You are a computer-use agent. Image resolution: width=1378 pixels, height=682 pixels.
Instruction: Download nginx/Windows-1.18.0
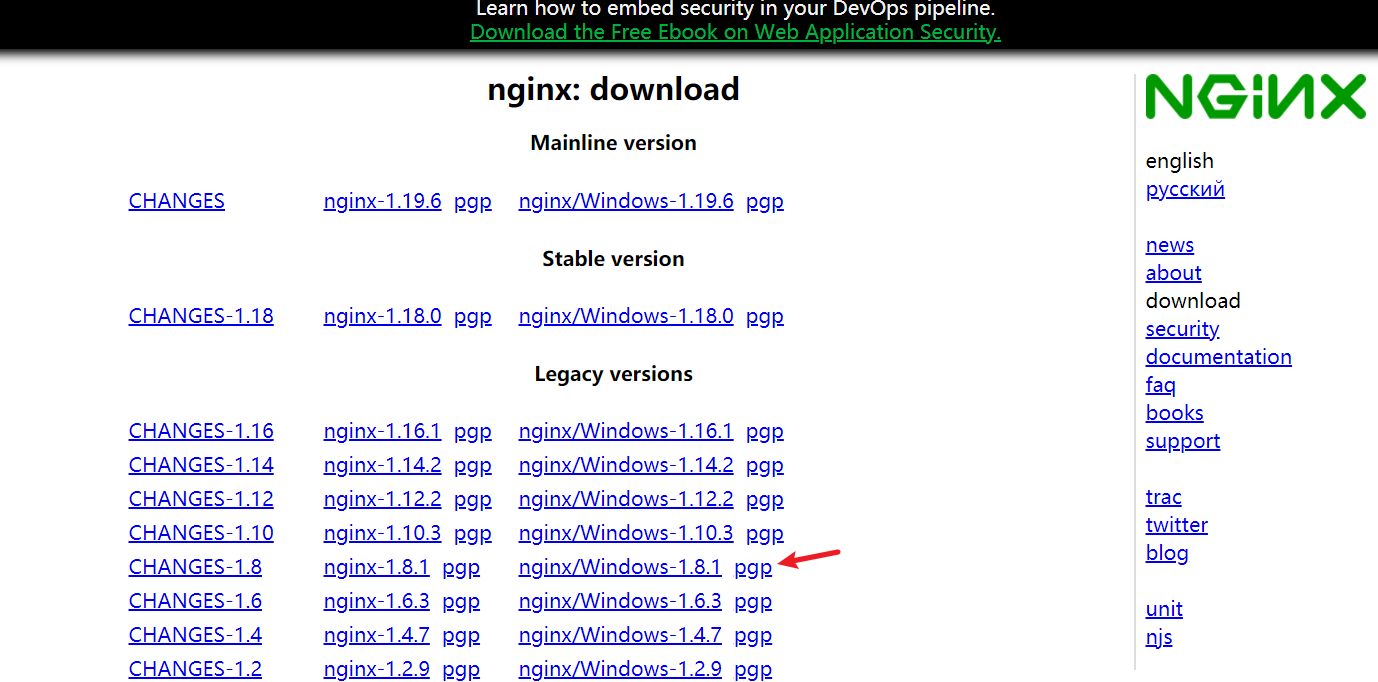click(626, 316)
